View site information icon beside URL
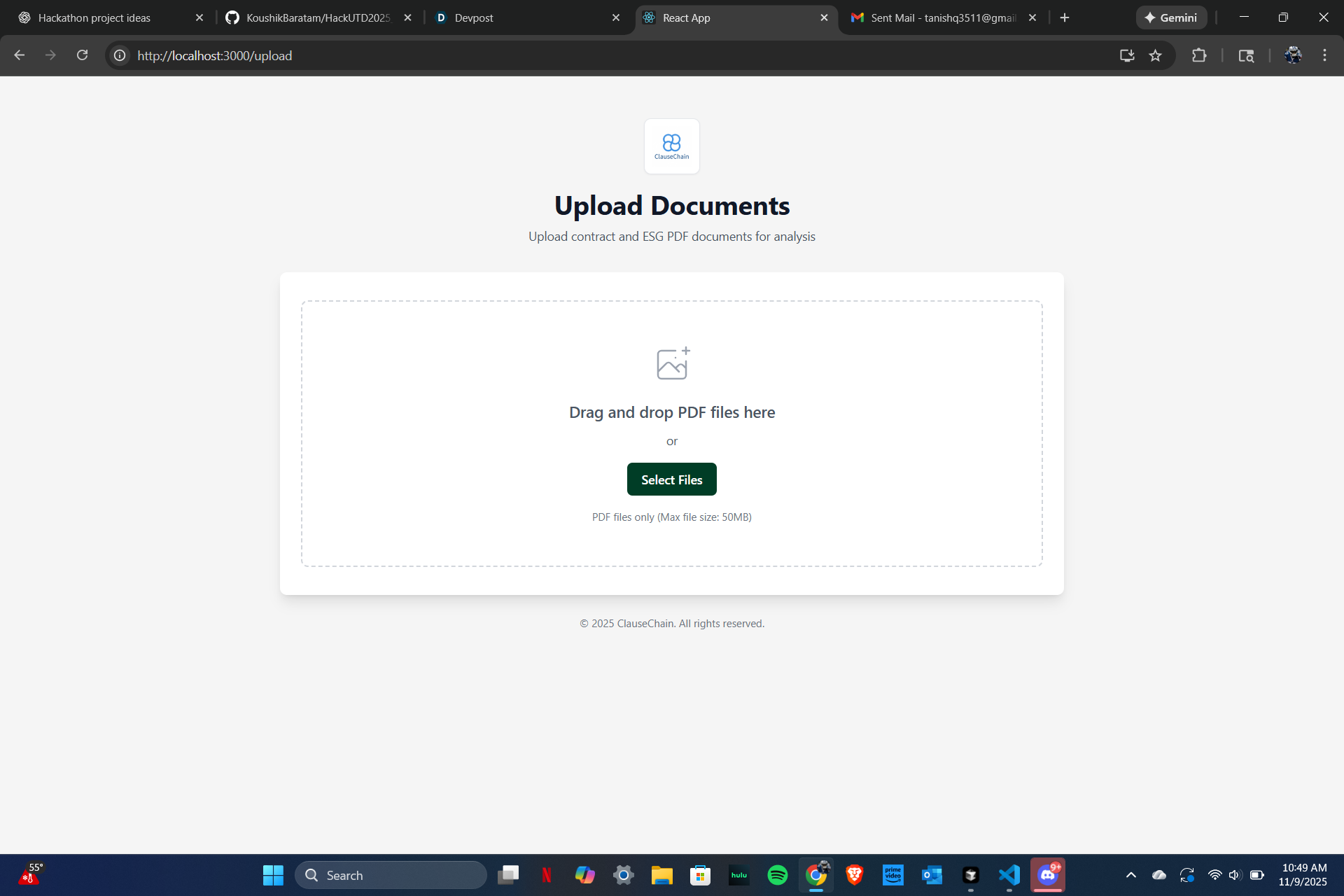Screen dimensions: 1344x896 (120, 55)
